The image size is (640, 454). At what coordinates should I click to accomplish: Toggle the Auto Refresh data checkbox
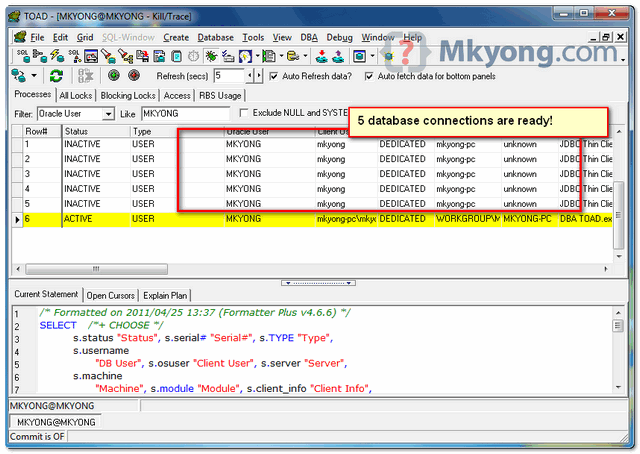point(275,76)
